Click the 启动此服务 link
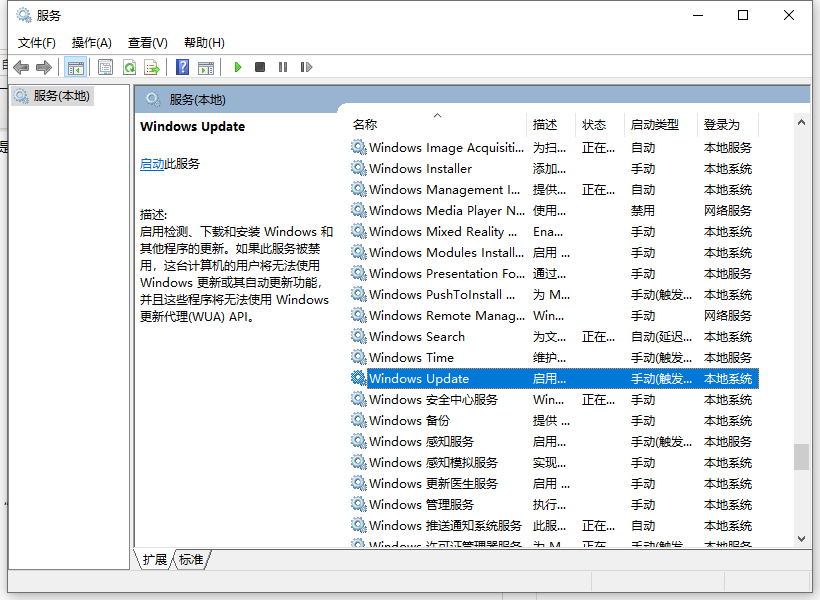Viewport: 820px width, 600px height. (x=155, y=163)
